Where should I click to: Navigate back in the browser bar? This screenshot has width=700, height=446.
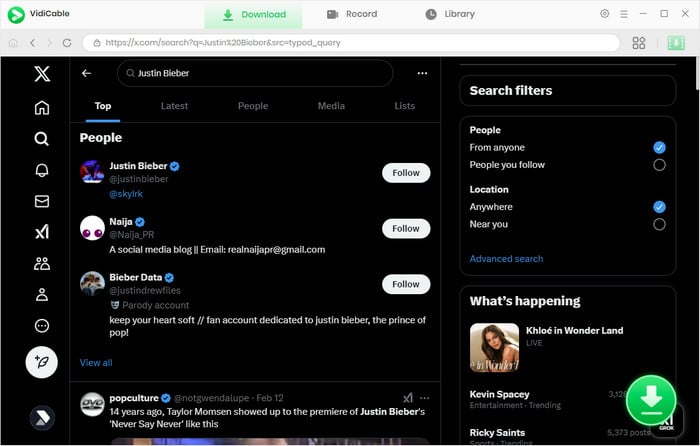click(32, 43)
